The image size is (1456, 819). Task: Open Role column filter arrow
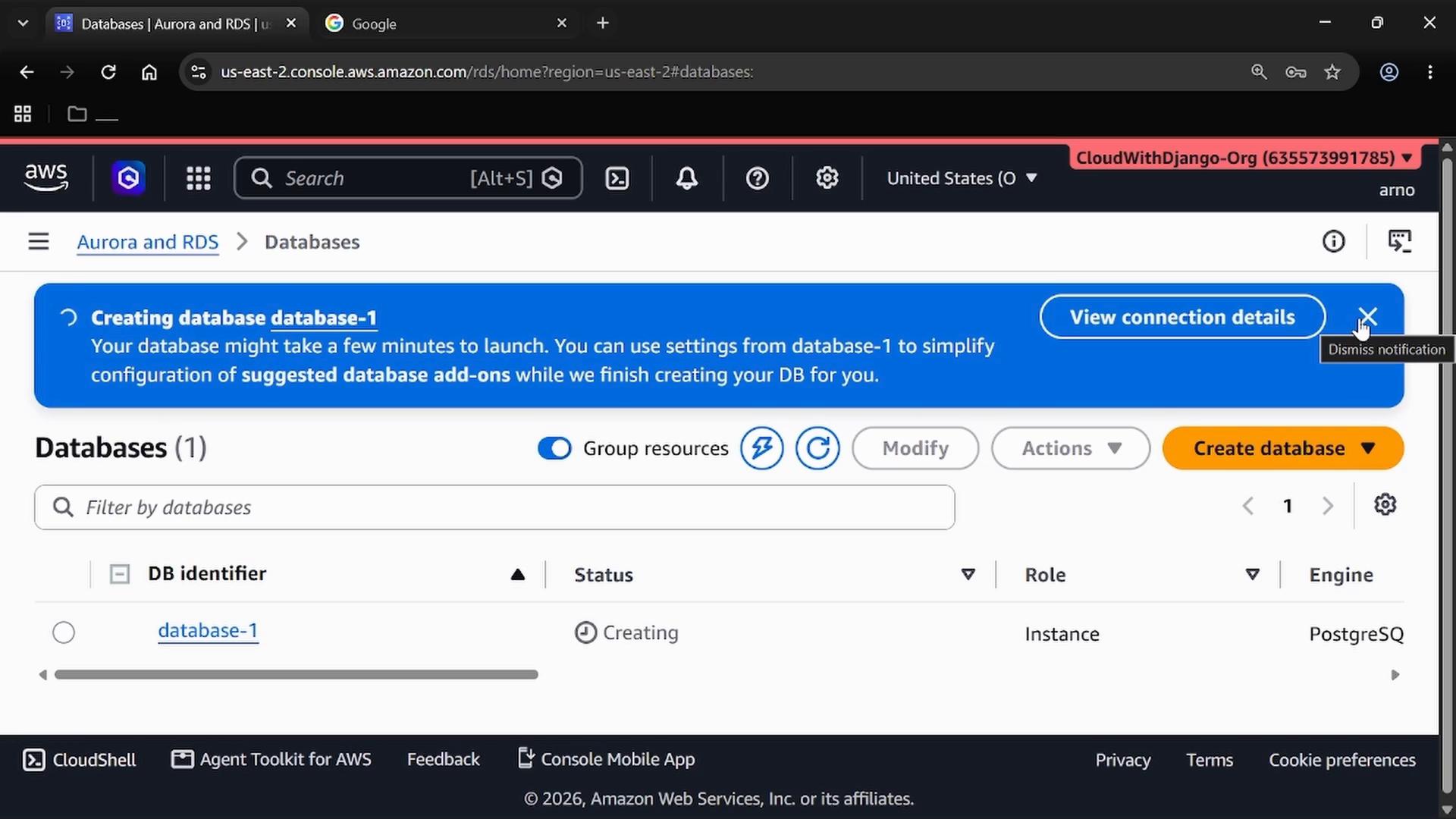point(1253,574)
